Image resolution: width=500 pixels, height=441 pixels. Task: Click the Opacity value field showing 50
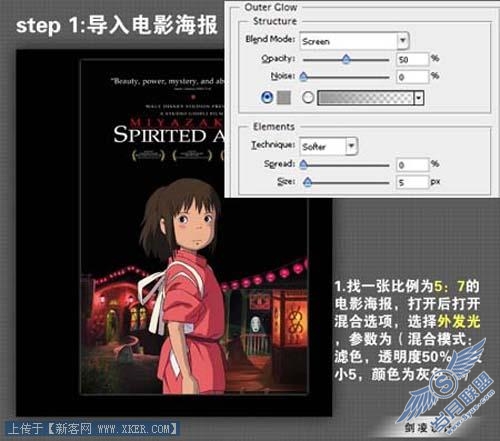pos(412,59)
